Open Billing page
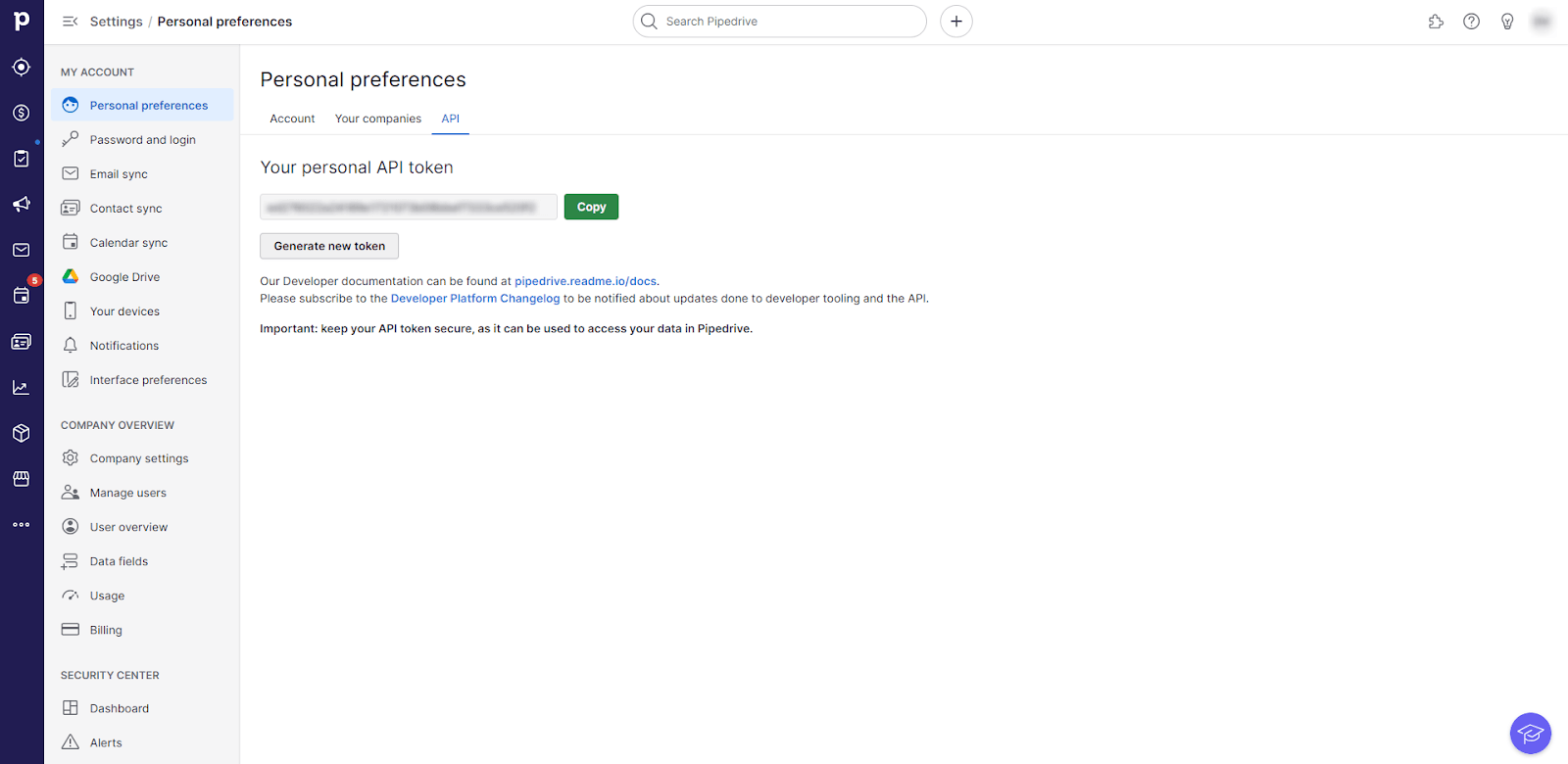 click(142, 629)
